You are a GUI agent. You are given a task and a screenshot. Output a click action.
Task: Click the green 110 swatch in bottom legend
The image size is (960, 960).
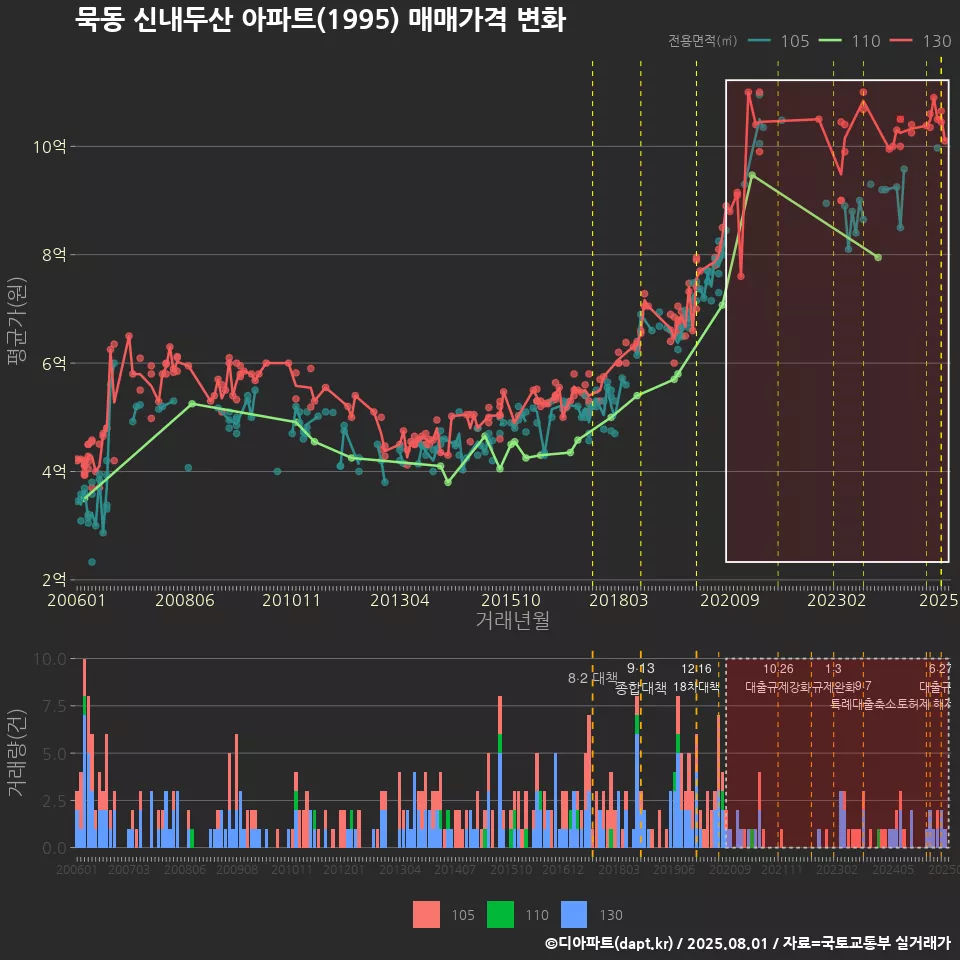tap(500, 915)
